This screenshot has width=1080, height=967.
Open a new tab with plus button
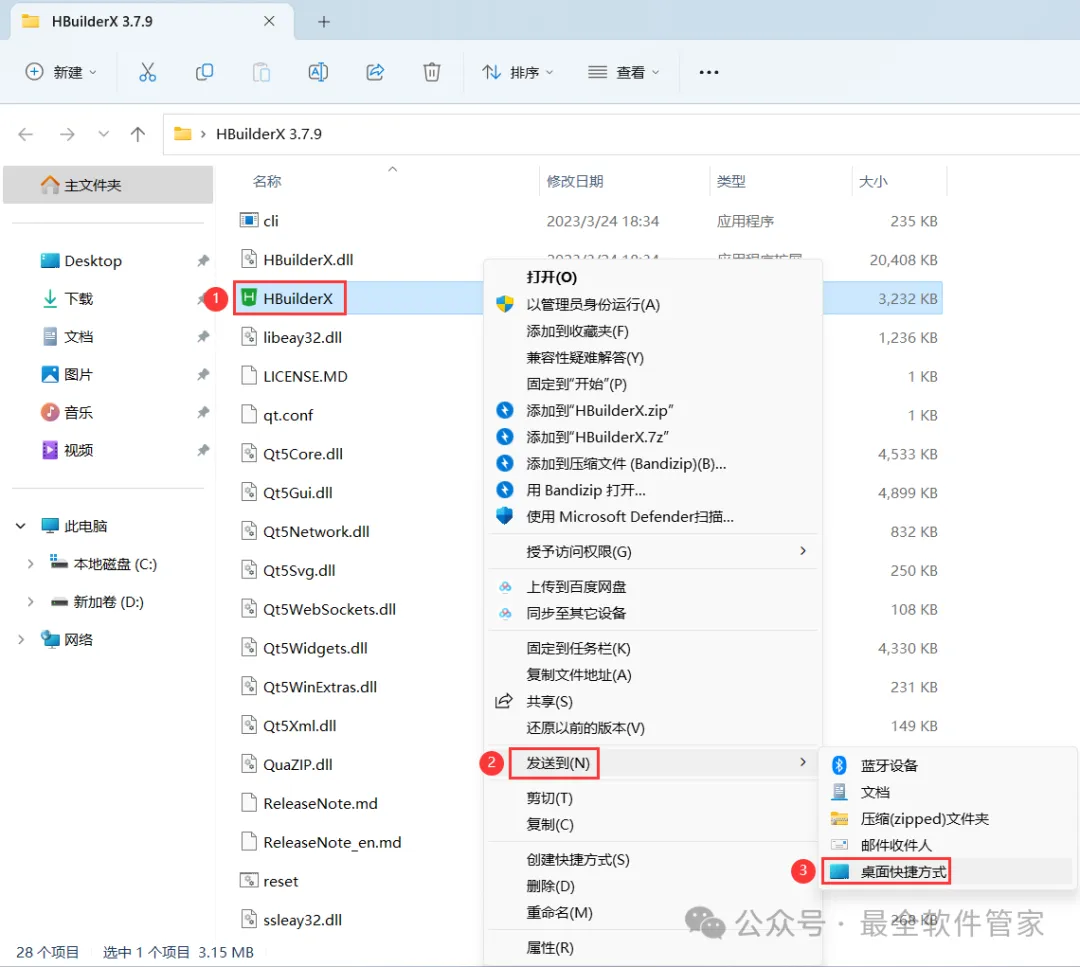(324, 22)
